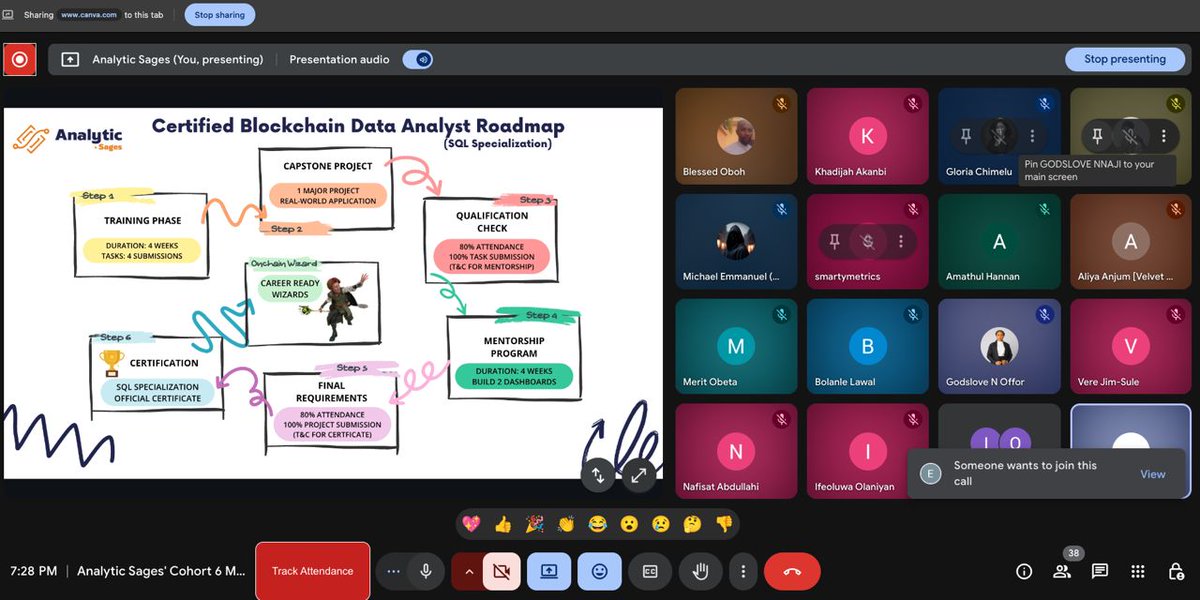Click the present now screen button
The height and width of the screenshot is (600, 1200).
pyautogui.click(x=549, y=571)
